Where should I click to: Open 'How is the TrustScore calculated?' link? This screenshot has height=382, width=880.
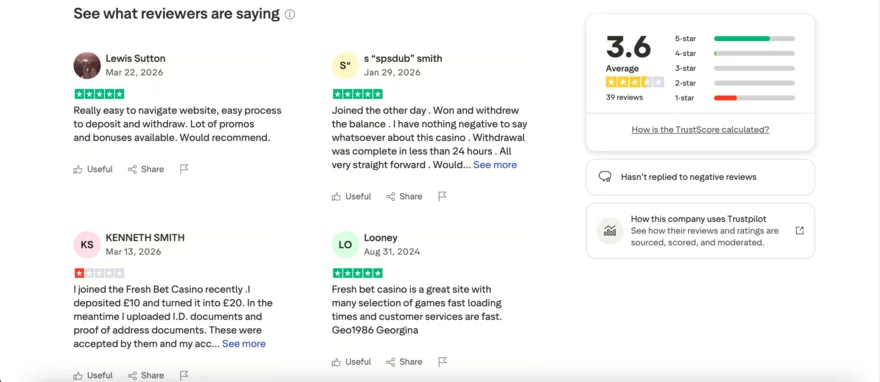(x=700, y=130)
